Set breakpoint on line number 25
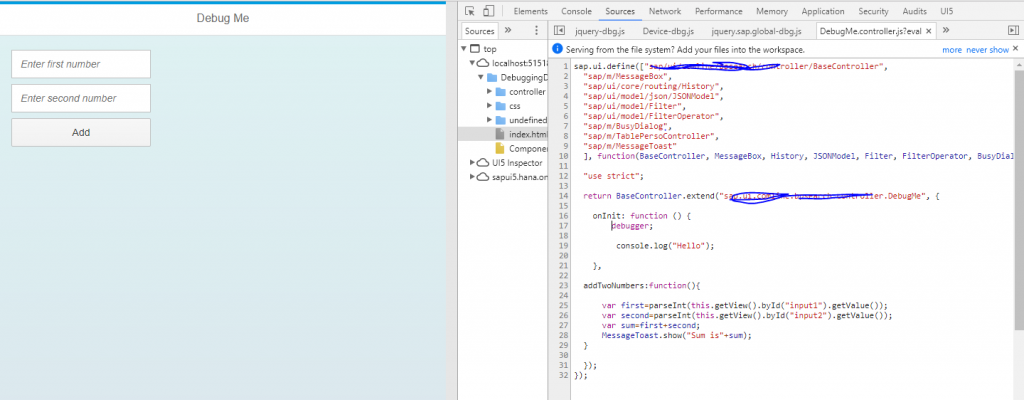 tap(564, 305)
